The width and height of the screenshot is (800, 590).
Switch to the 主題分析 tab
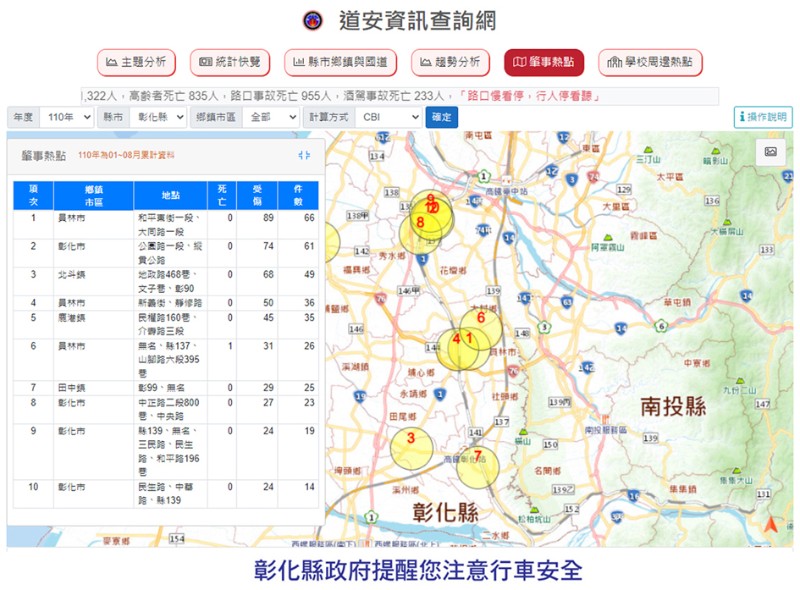point(137,62)
